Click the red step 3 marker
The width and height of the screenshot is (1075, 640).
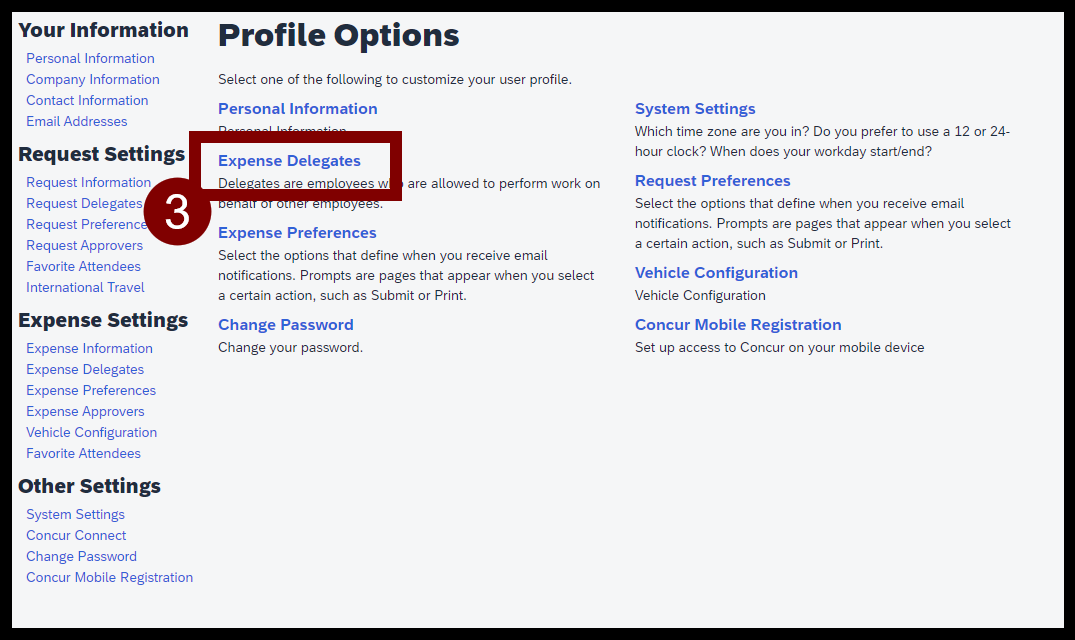(x=177, y=212)
